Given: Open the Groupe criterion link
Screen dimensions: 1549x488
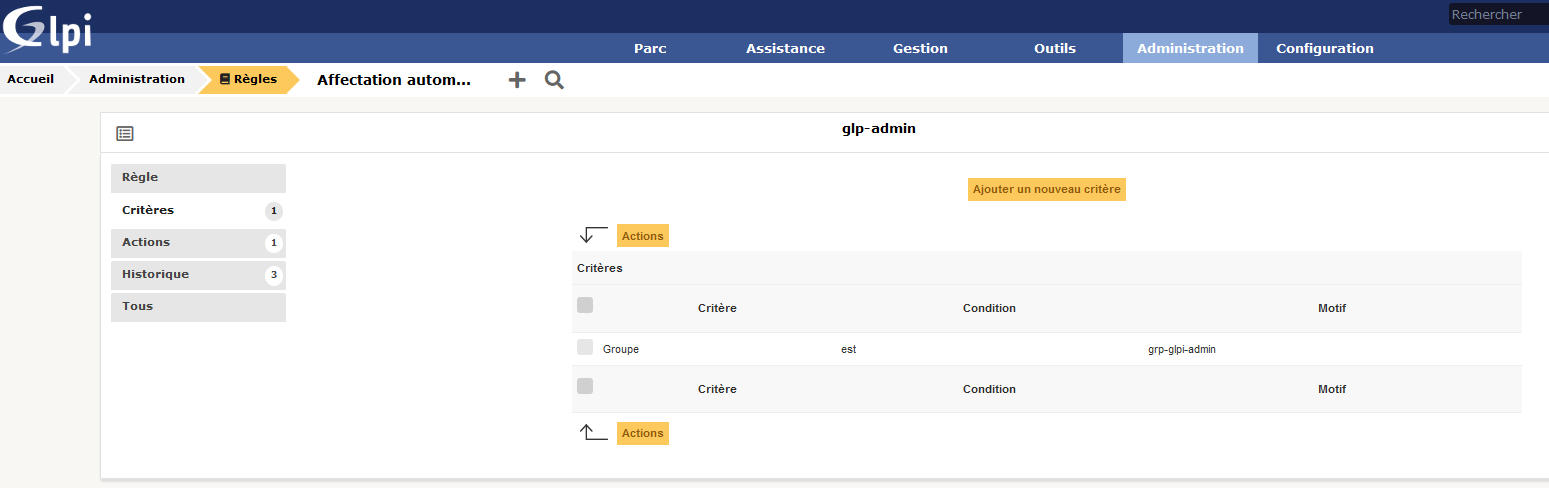Looking at the screenshot, I should 621,349.
